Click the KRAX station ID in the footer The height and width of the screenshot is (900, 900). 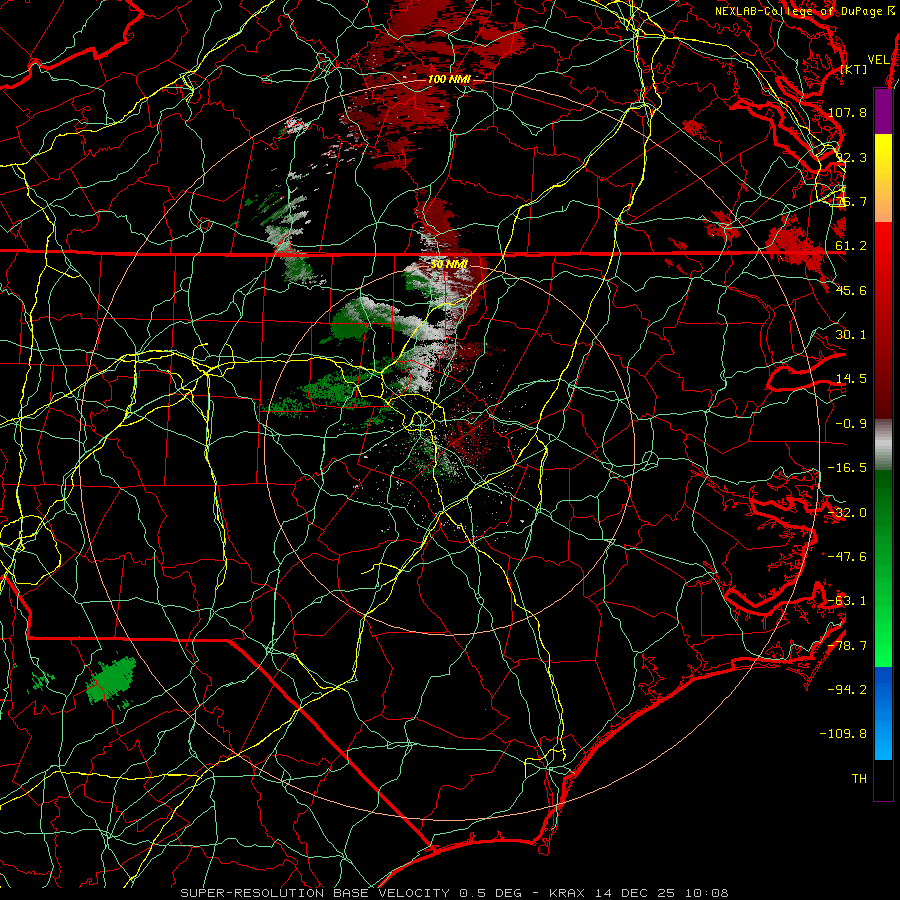click(569, 893)
